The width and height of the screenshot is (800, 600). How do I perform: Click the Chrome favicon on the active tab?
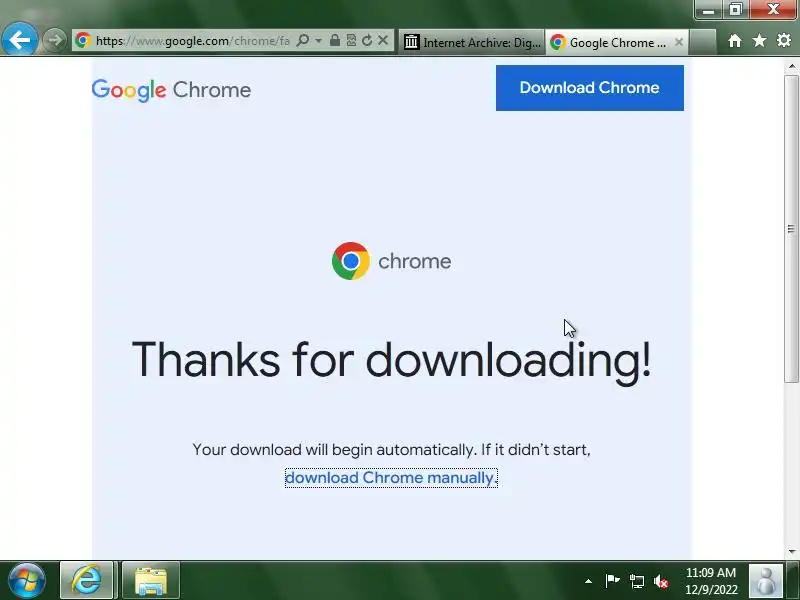(558, 42)
